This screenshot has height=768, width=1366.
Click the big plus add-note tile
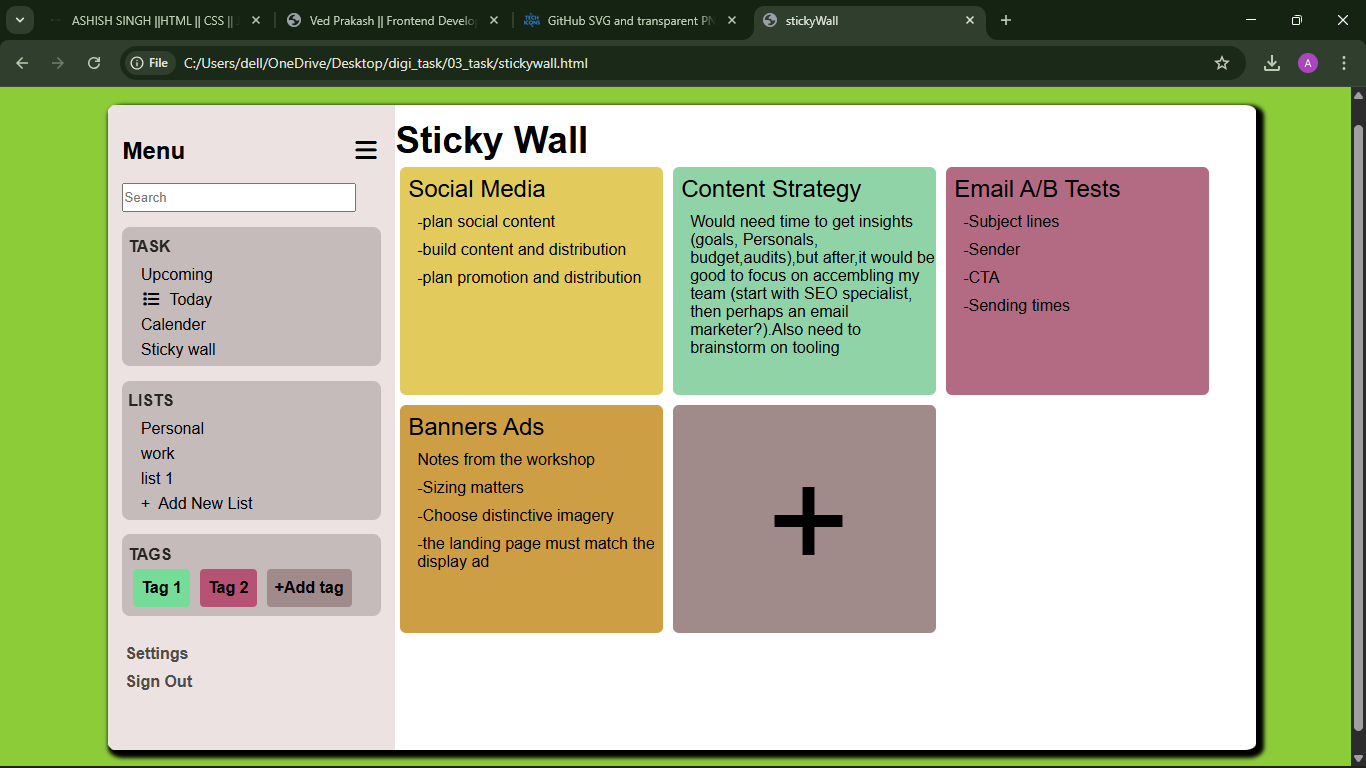tap(804, 519)
